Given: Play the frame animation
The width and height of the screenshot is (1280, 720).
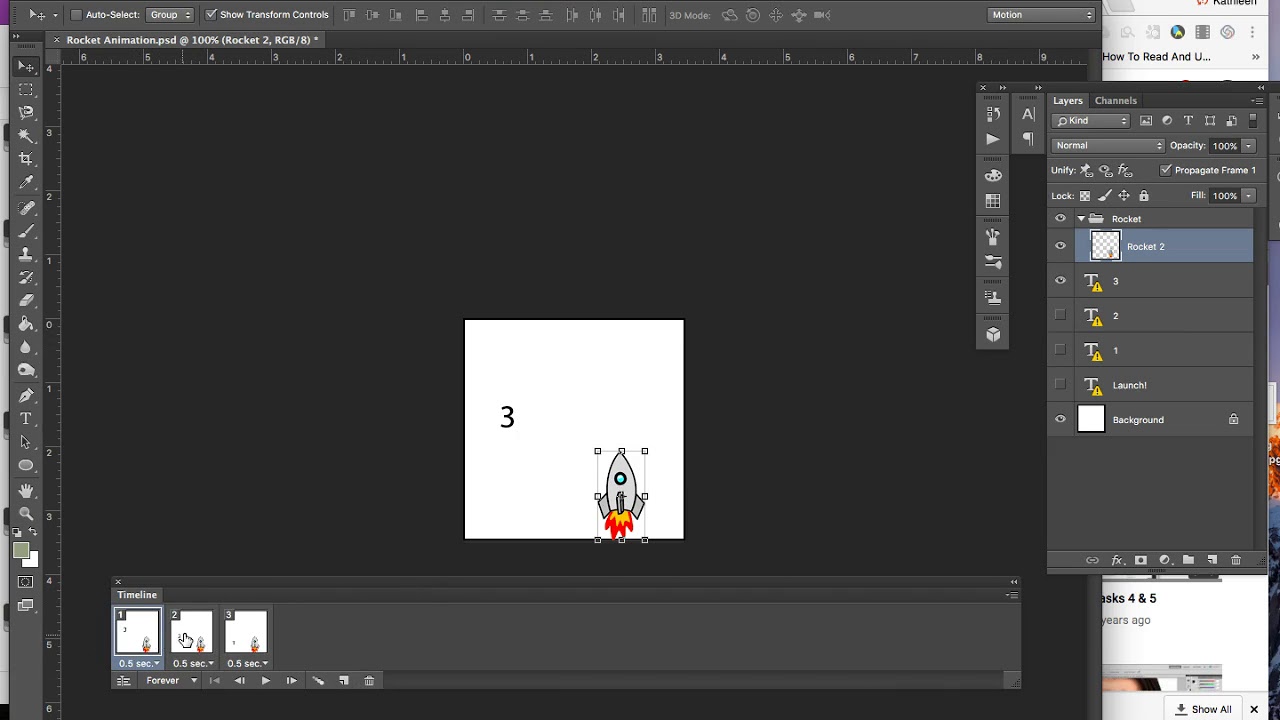Looking at the screenshot, I should 265,681.
